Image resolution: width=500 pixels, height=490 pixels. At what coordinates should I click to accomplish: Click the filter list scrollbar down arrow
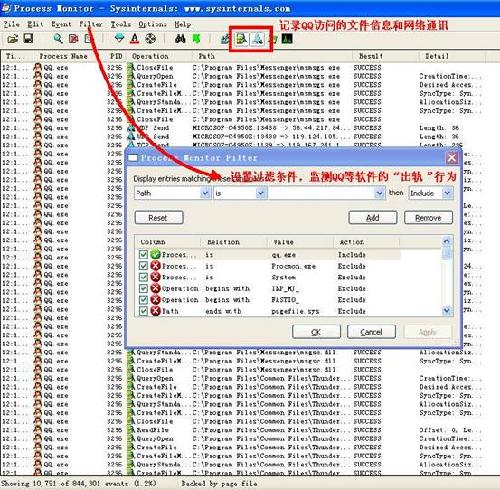tap(447, 311)
